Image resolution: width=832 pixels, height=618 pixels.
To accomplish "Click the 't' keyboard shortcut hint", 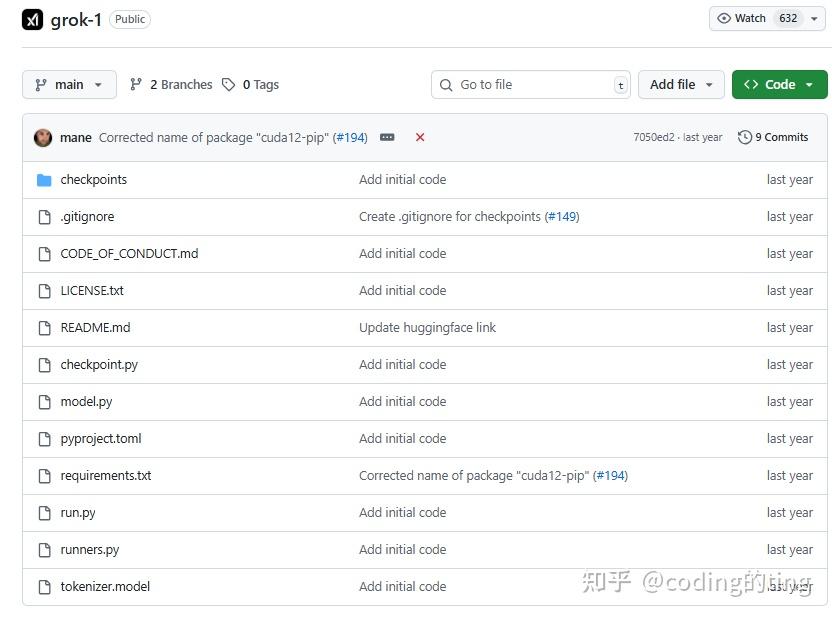I will pos(620,85).
